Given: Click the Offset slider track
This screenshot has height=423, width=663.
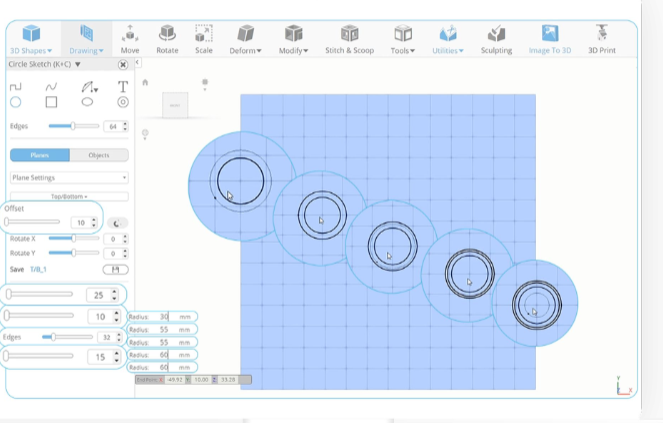Looking at the screenshot, I should click(32, 222).
